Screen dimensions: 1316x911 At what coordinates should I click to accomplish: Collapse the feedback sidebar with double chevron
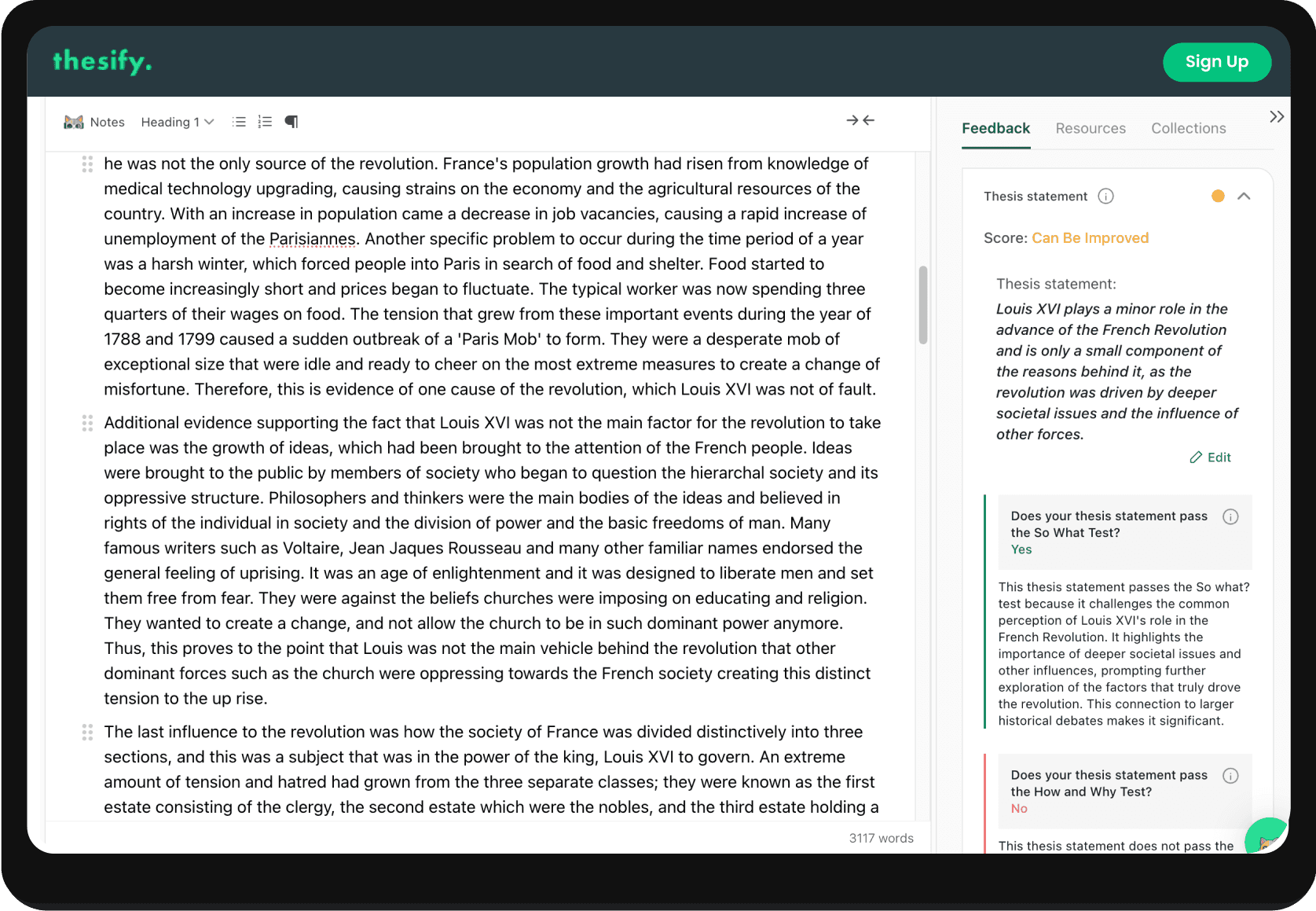1277,117
